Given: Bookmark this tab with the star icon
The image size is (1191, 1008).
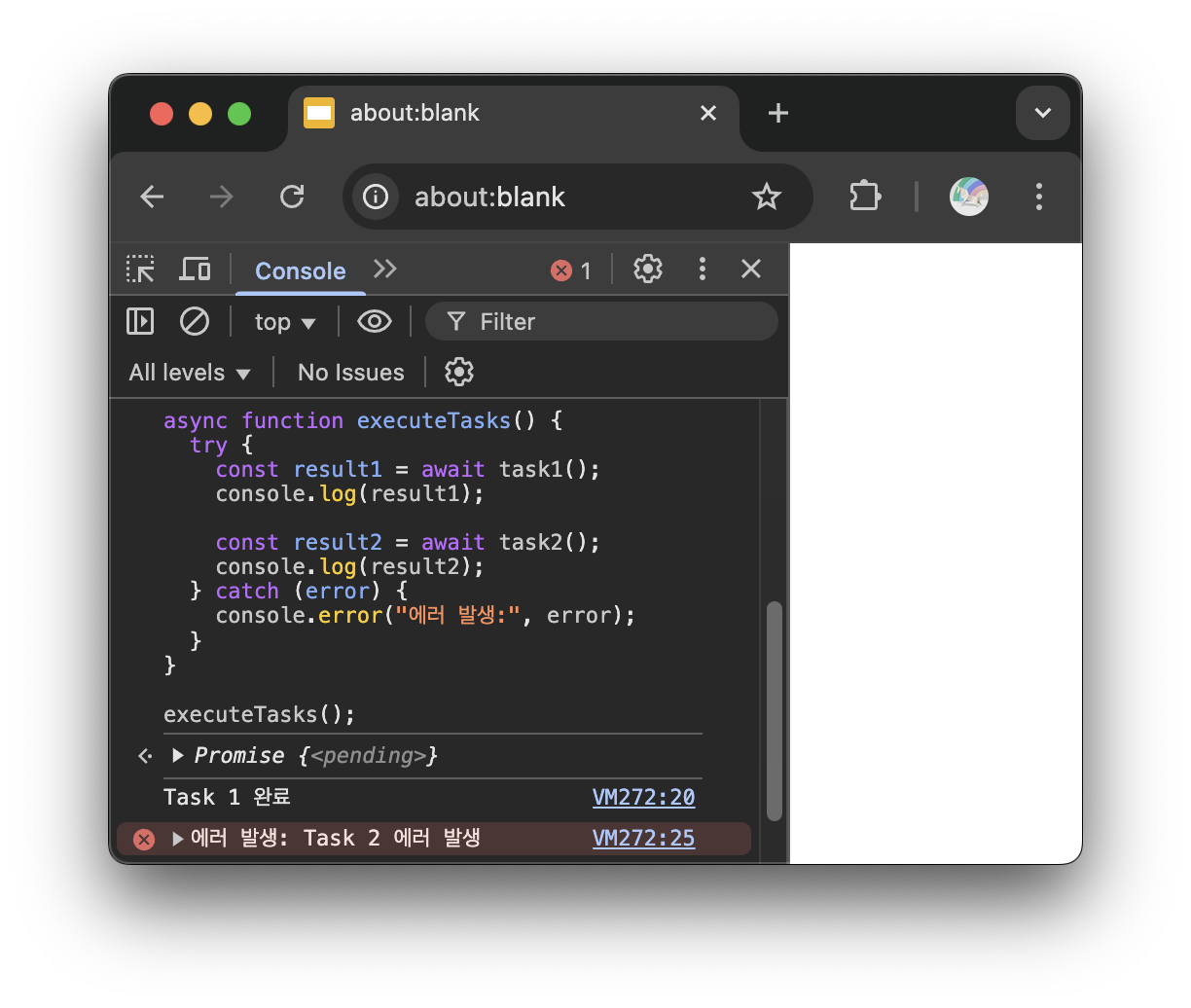Looking at the screenshot, I should pos(767,197).
